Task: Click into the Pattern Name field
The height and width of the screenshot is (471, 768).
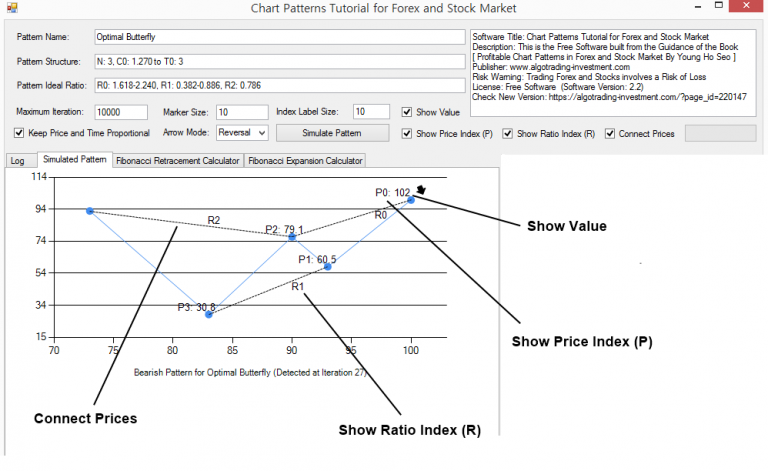Action: 277,37
